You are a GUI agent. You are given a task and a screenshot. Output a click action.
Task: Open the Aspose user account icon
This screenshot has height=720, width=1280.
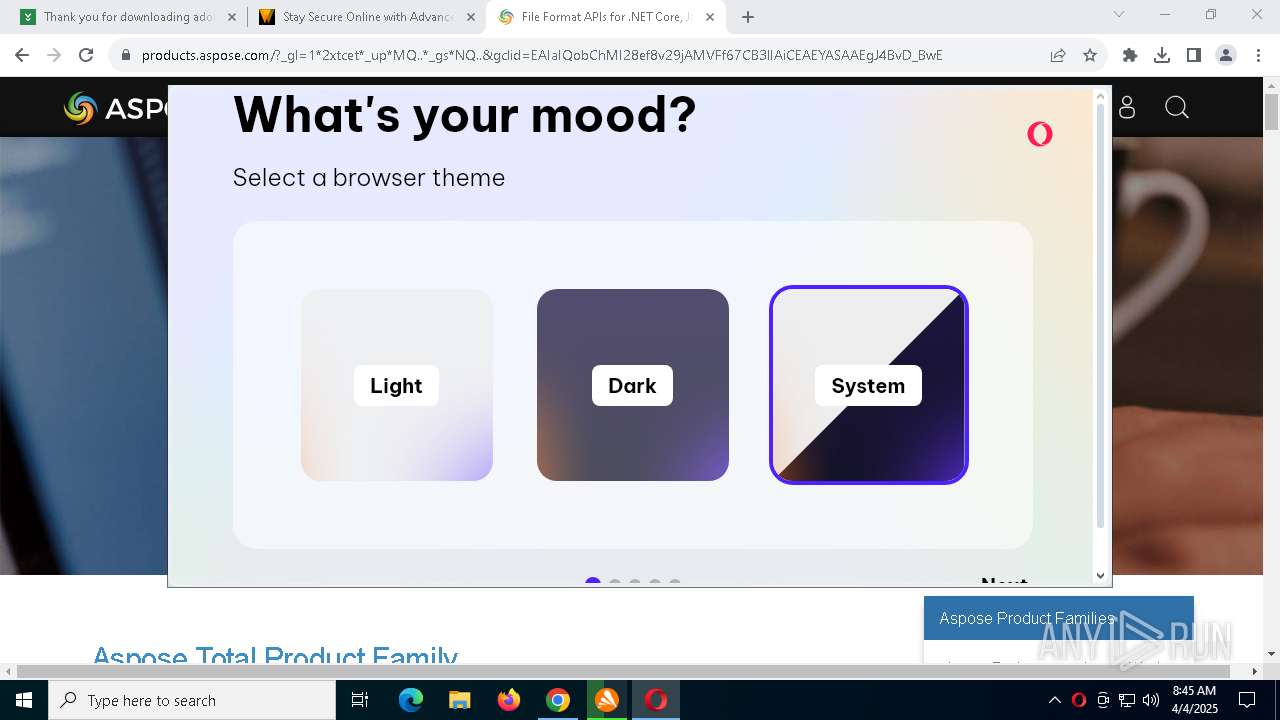1127,108
